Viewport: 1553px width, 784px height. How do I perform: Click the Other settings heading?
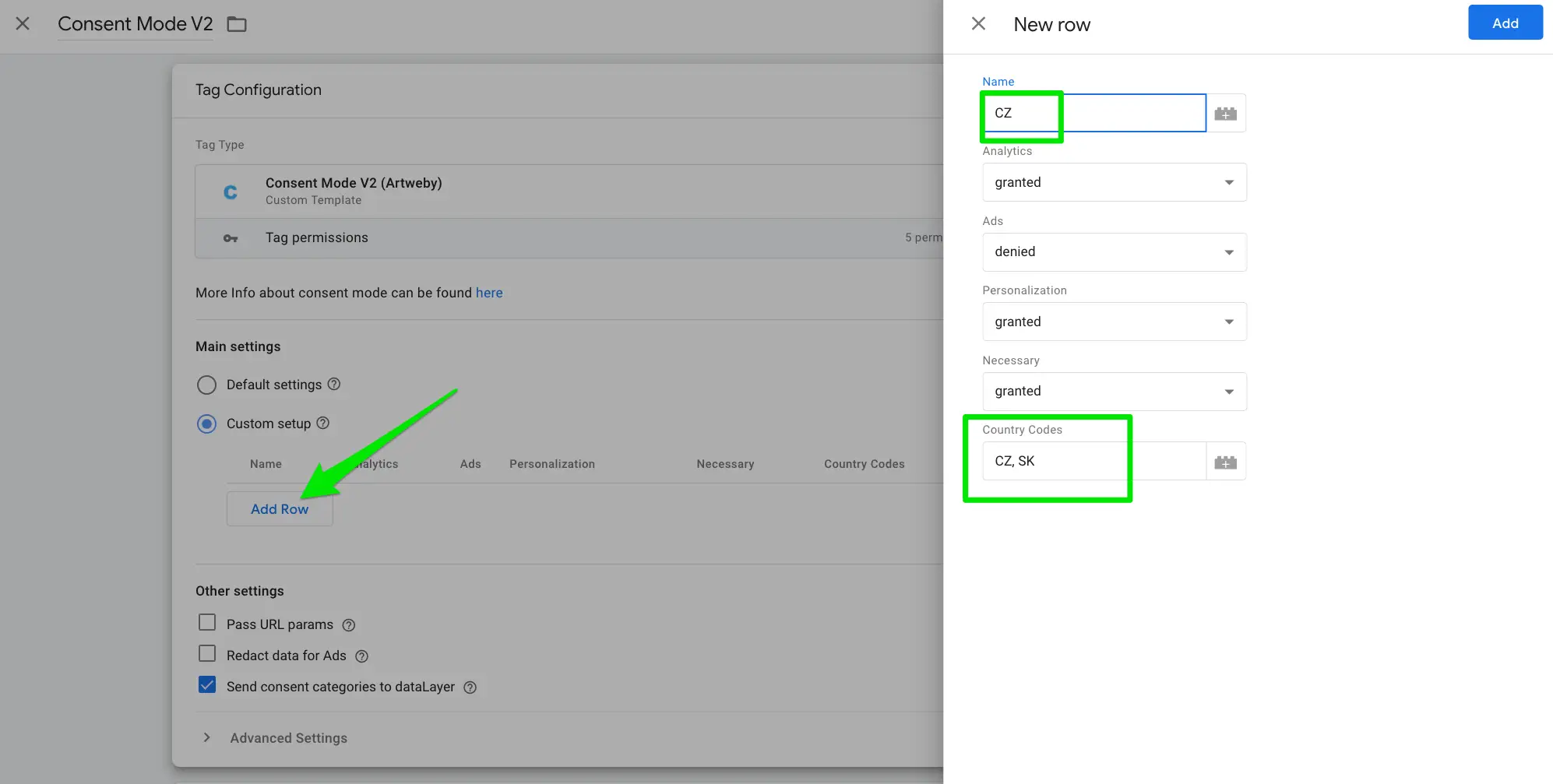(240, 591)
